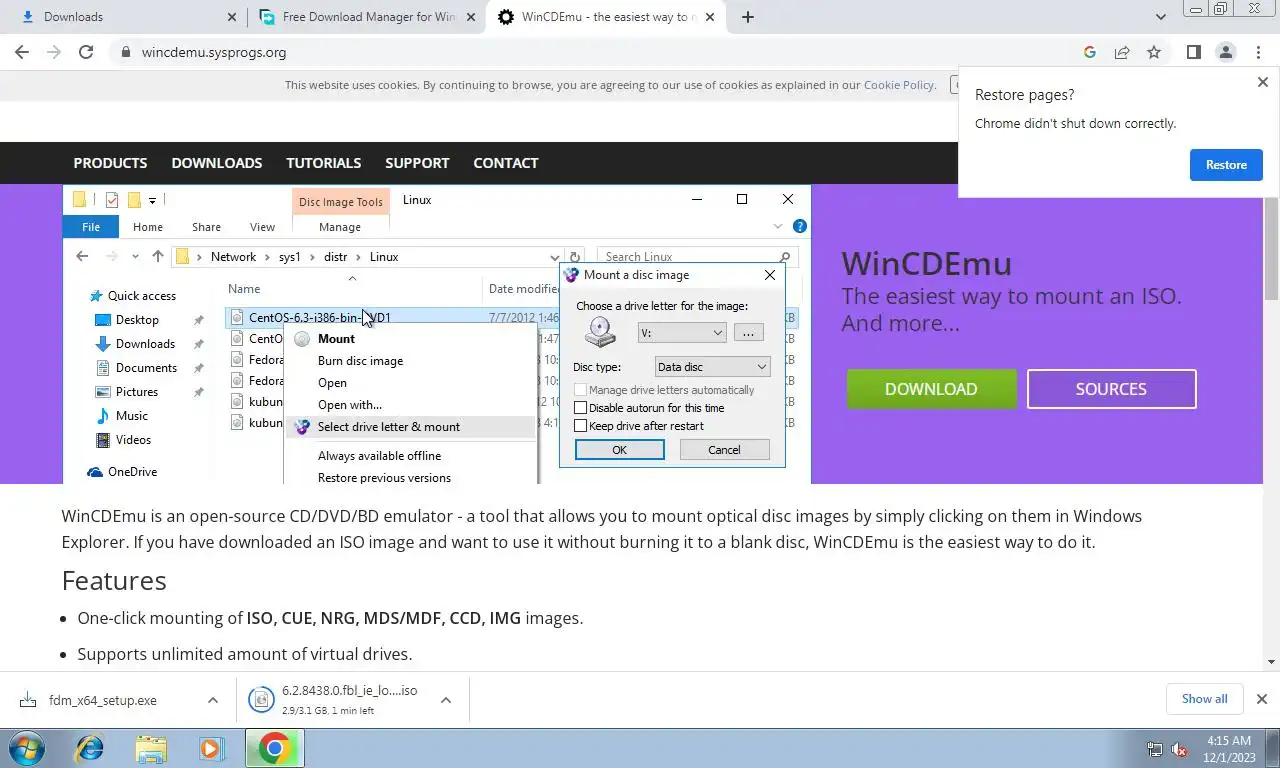This screenshot has width=1280, height=768.
Task: Click the browser forward arrow
Action: (54, 52)
